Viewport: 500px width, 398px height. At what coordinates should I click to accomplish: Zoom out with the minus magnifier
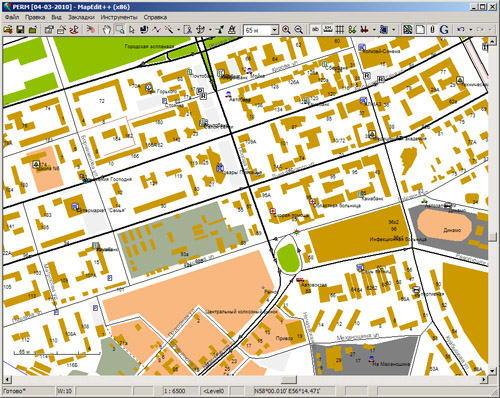[x=299, y=30]
